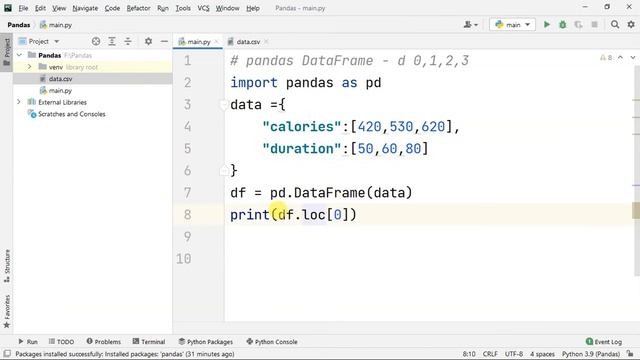Image resolution: width=640 pixels, height=360 pixels.
Task: Go to previous highlighted error arrow
Action: click(620, 58)
